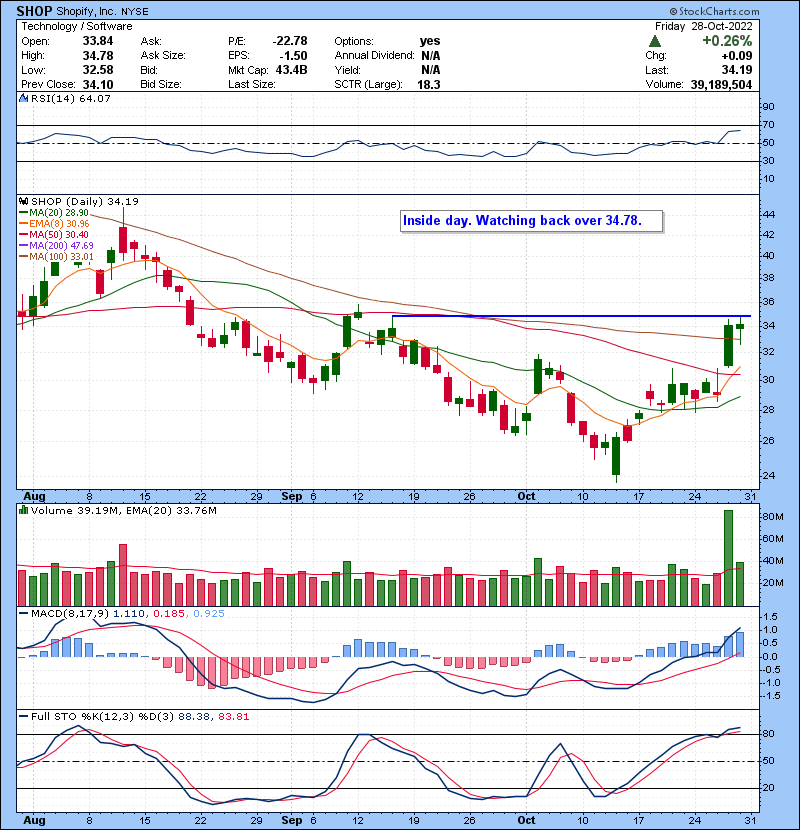Click the MACD histogram value 0.925
This screenshot has height=830, width=800.
[209, 613]
